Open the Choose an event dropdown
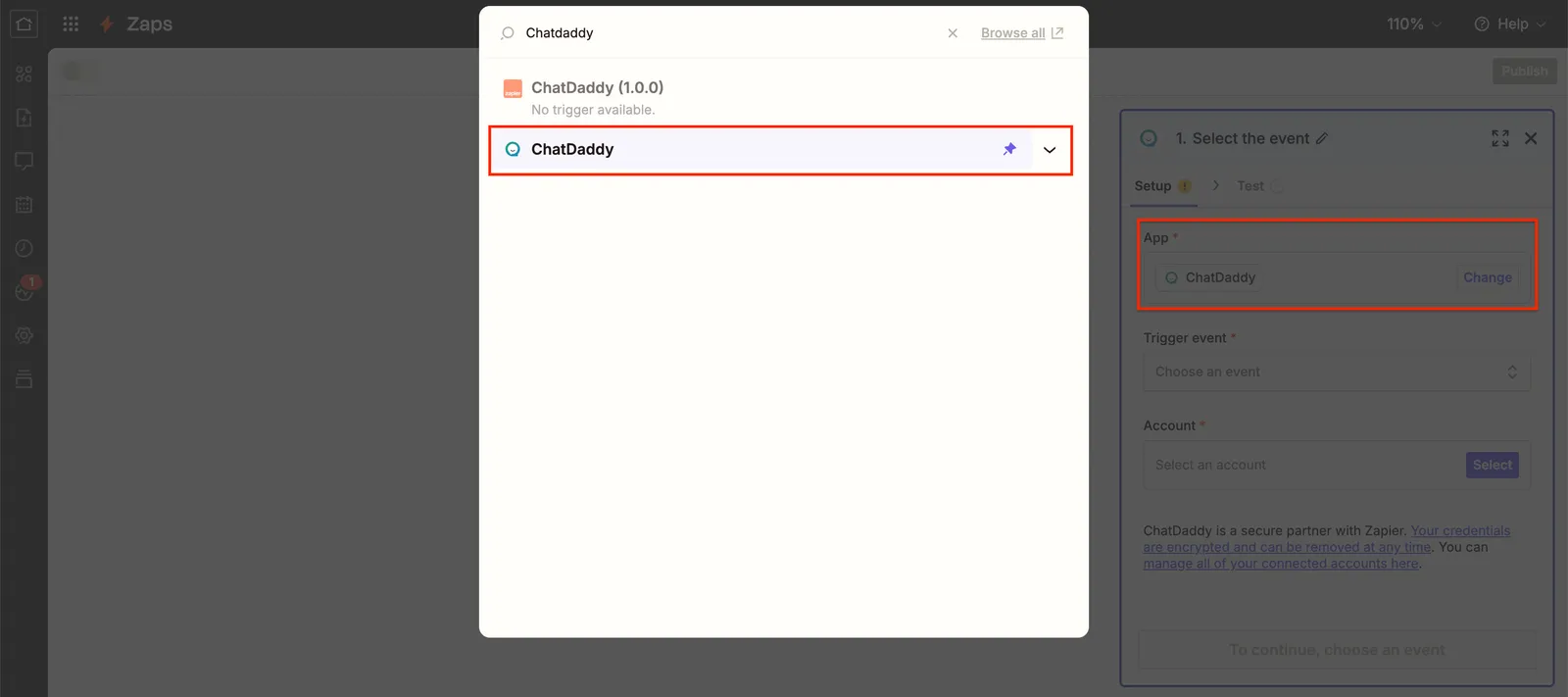The image size is (1568, 697). 1336,373
